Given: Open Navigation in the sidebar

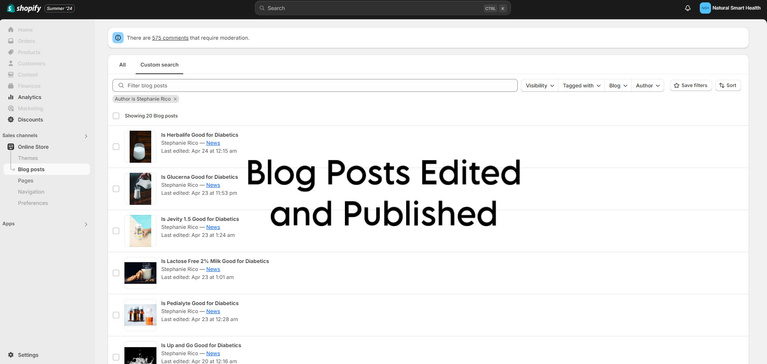Looking at the screenshot, I should pos(31,192).
